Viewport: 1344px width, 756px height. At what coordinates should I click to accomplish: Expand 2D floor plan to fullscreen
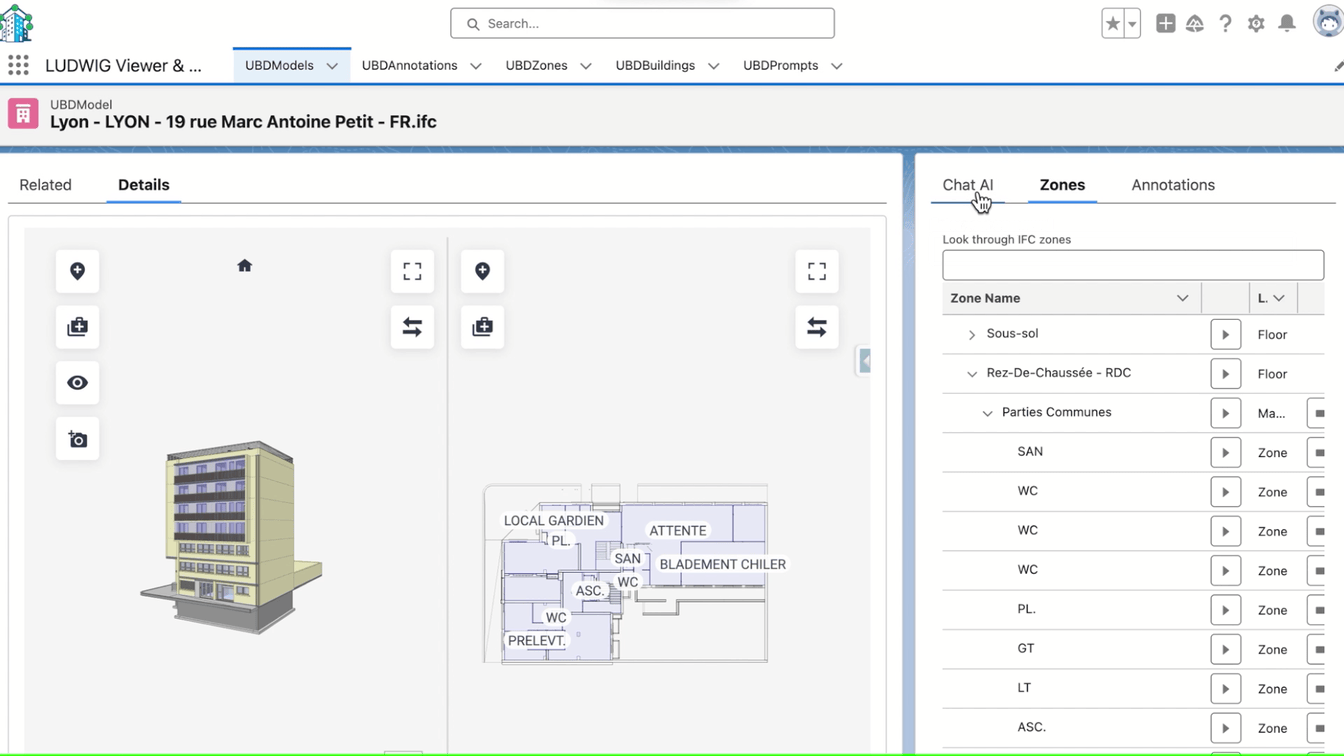click(817, 271)
